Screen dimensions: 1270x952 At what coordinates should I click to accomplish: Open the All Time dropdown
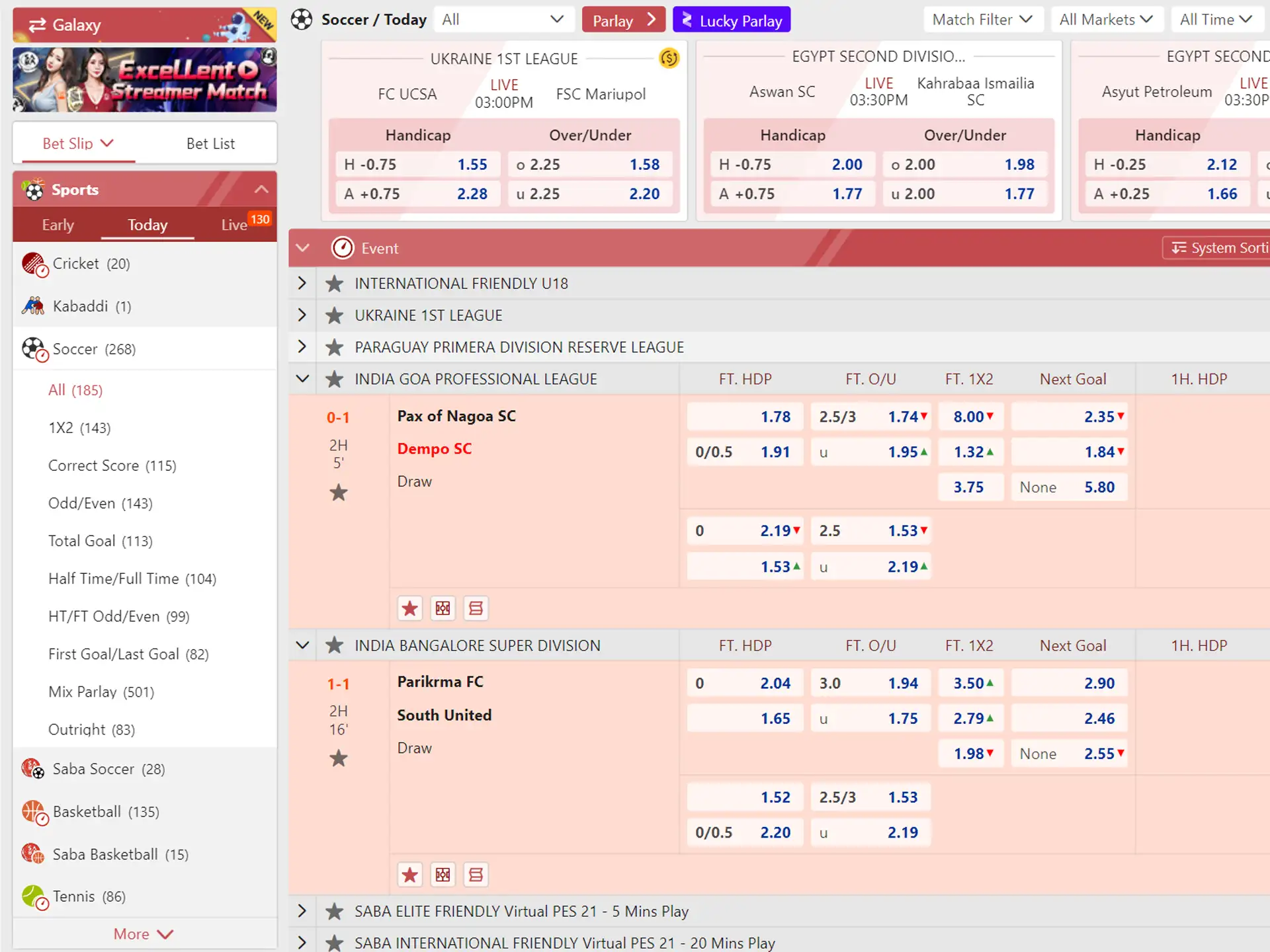point(1216,19)
